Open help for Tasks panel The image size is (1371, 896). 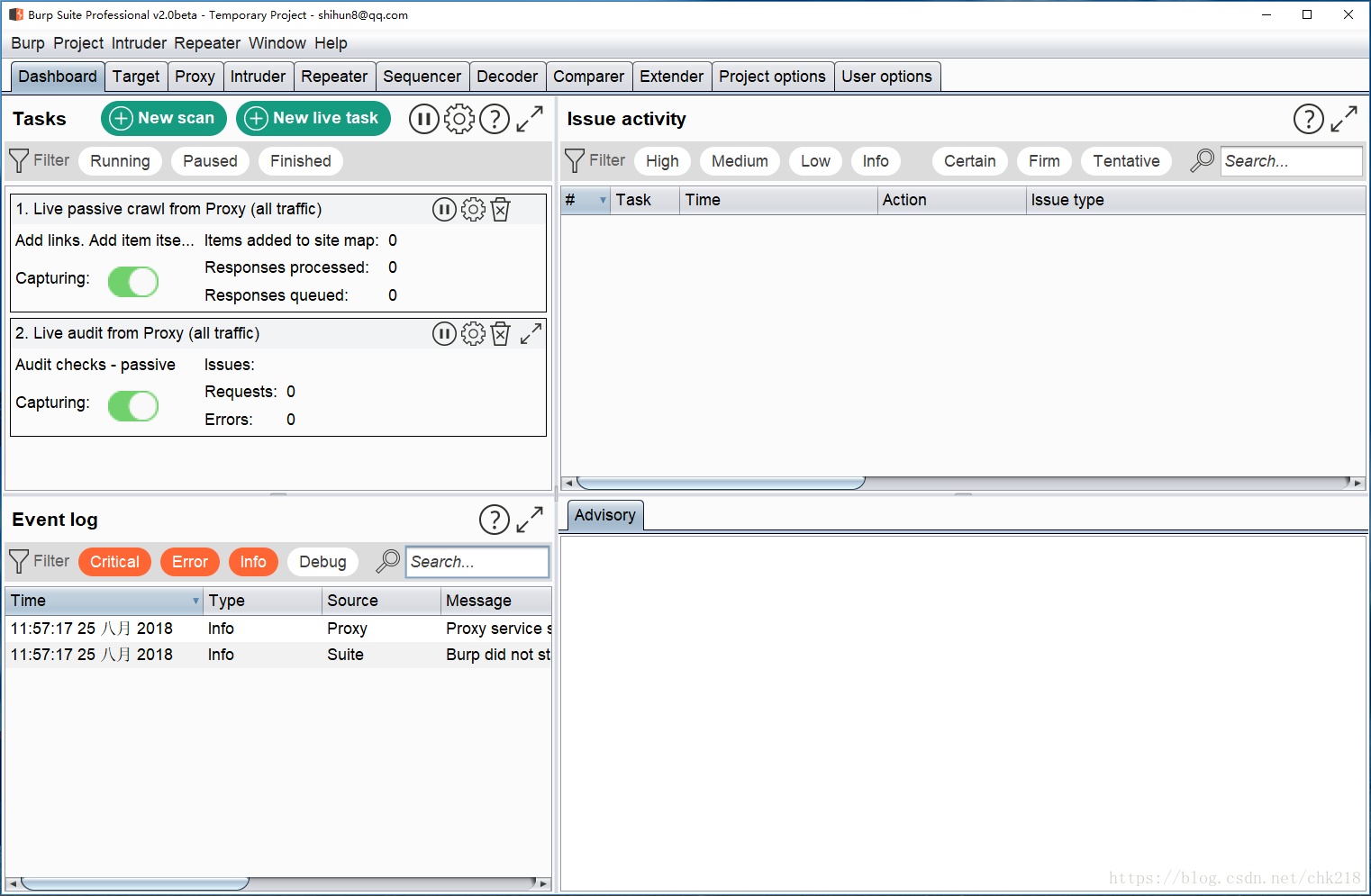coord(495,119)
